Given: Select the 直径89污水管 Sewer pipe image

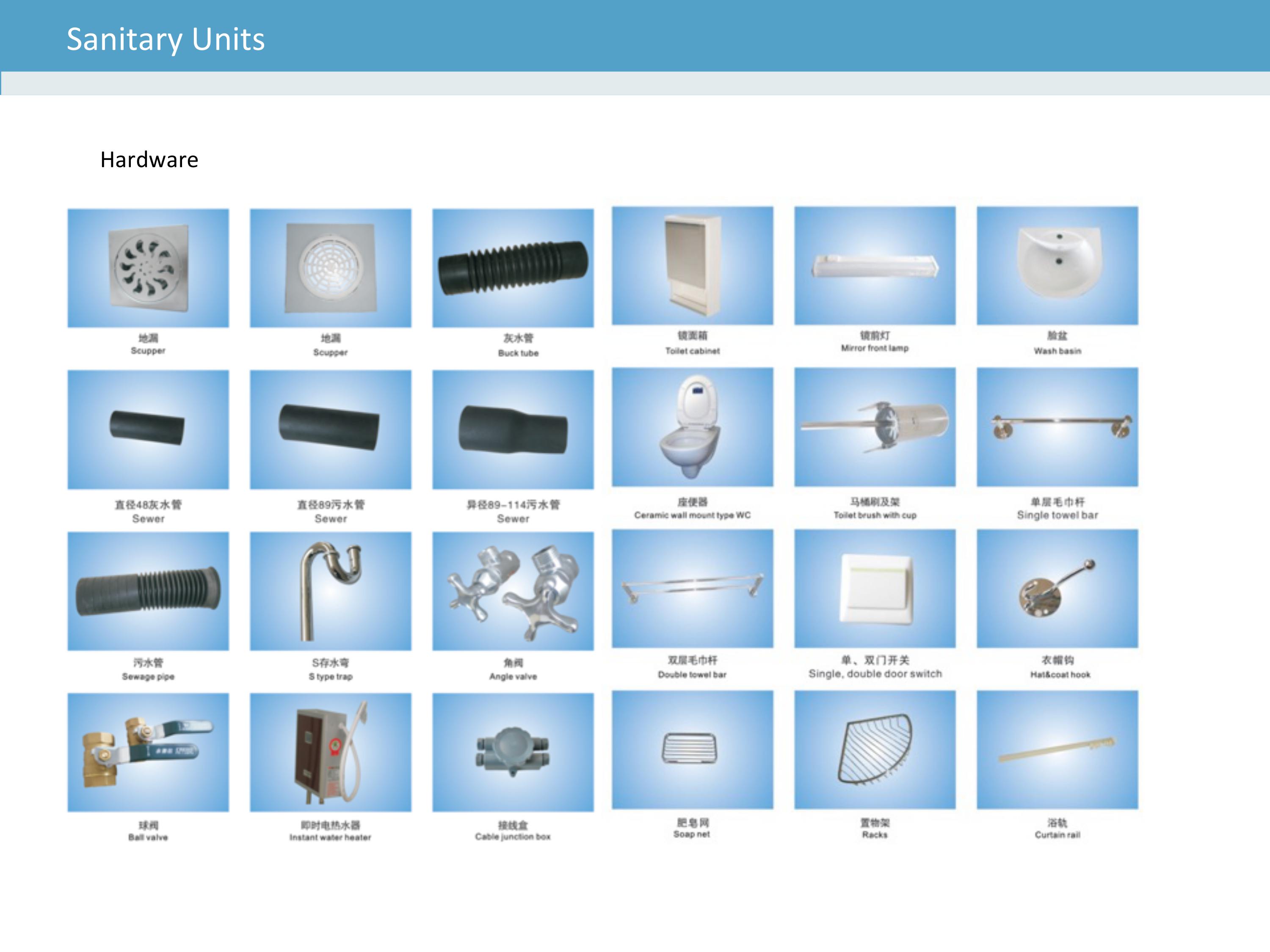Looking at the screenshot, I should (331, 430).
